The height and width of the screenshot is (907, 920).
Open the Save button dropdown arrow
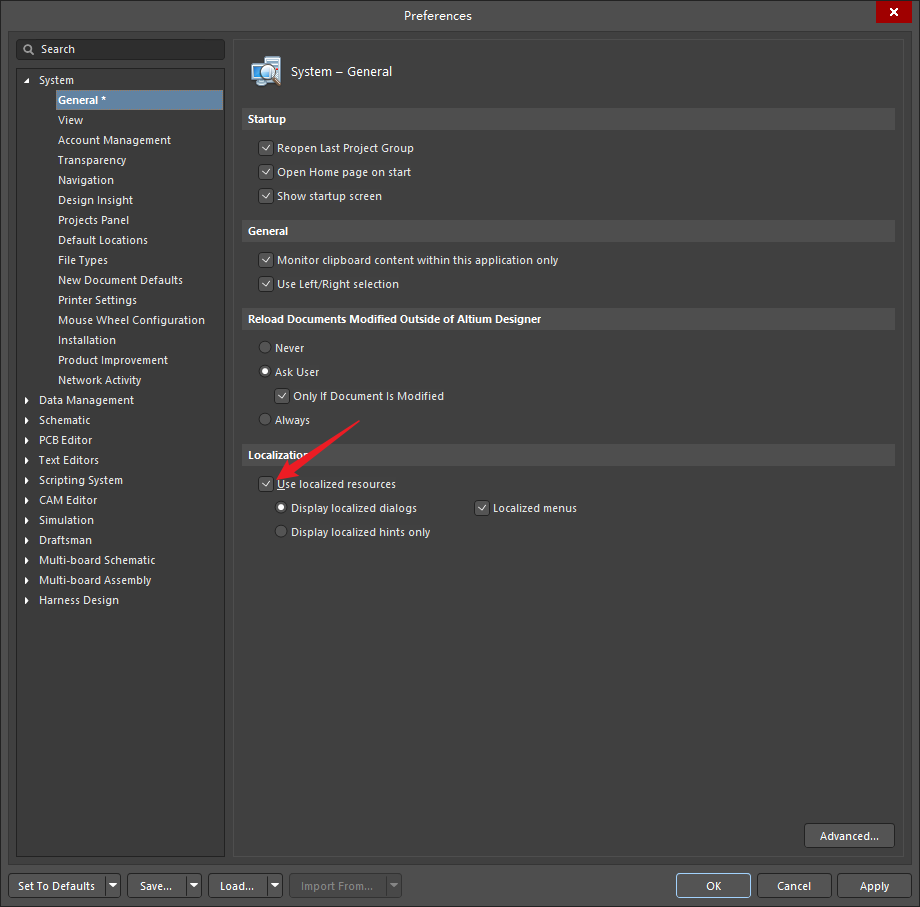tap(194, 886)
